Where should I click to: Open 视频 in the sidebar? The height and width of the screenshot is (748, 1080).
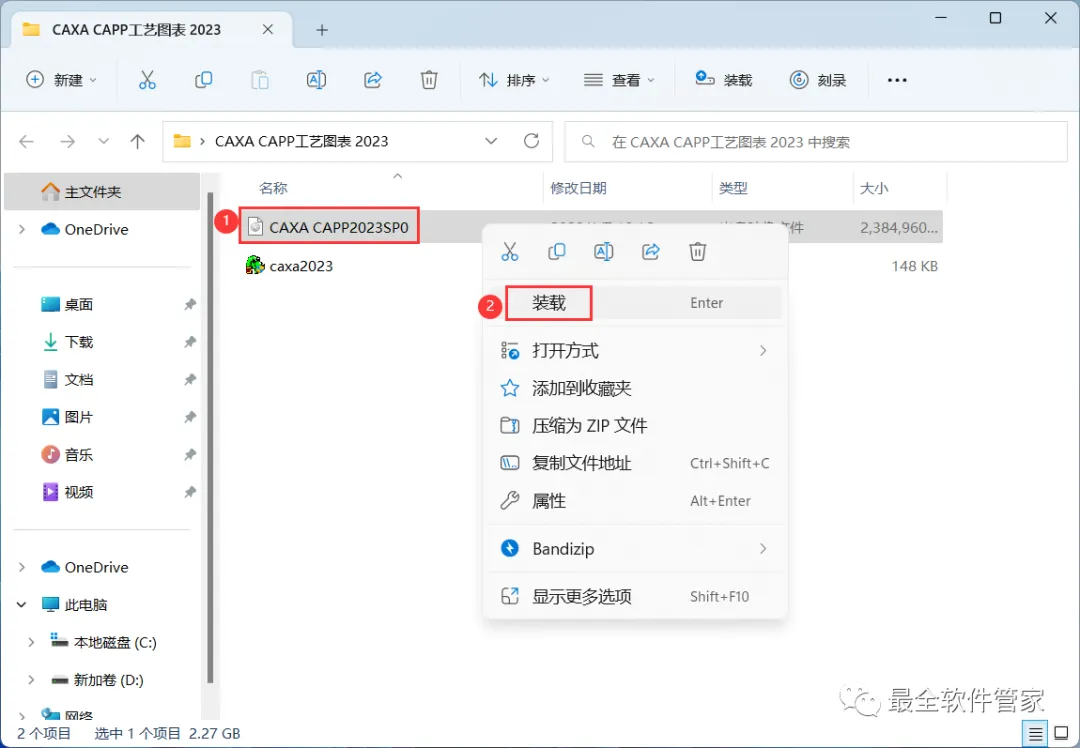pyautogui.click(x=79, y=492)
